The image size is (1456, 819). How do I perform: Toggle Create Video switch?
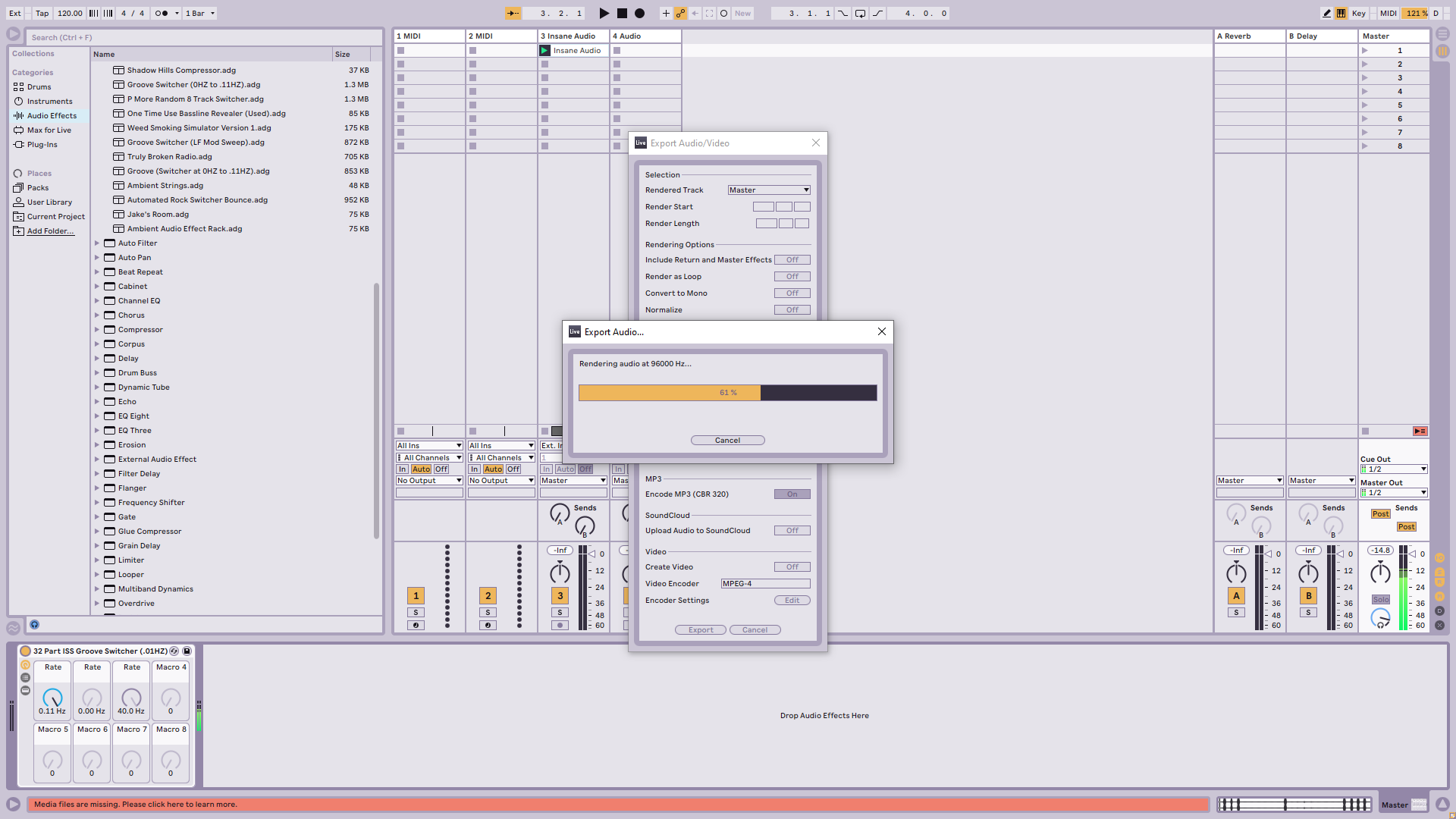792,567
